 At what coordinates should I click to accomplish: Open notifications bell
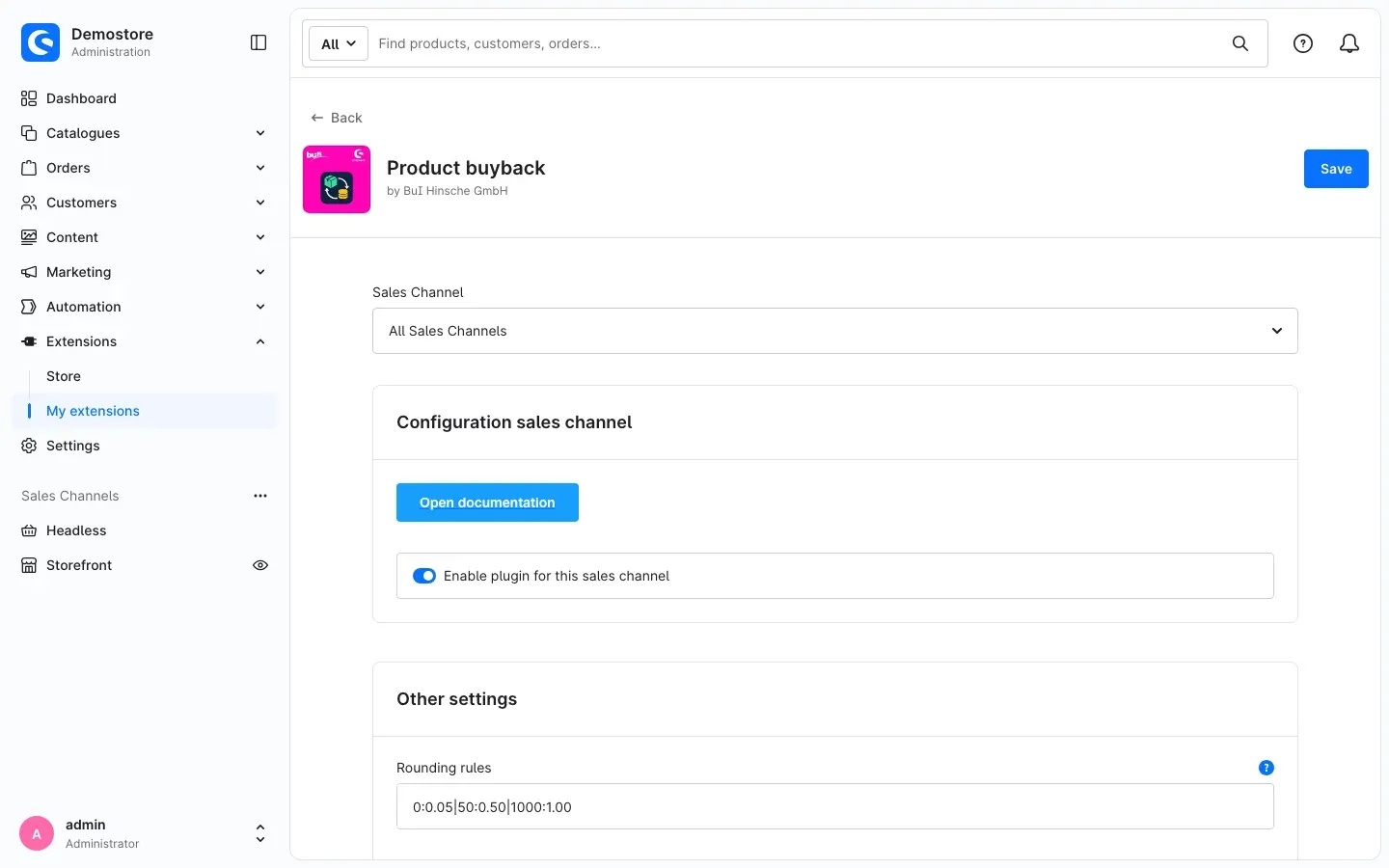[1349, 43]
